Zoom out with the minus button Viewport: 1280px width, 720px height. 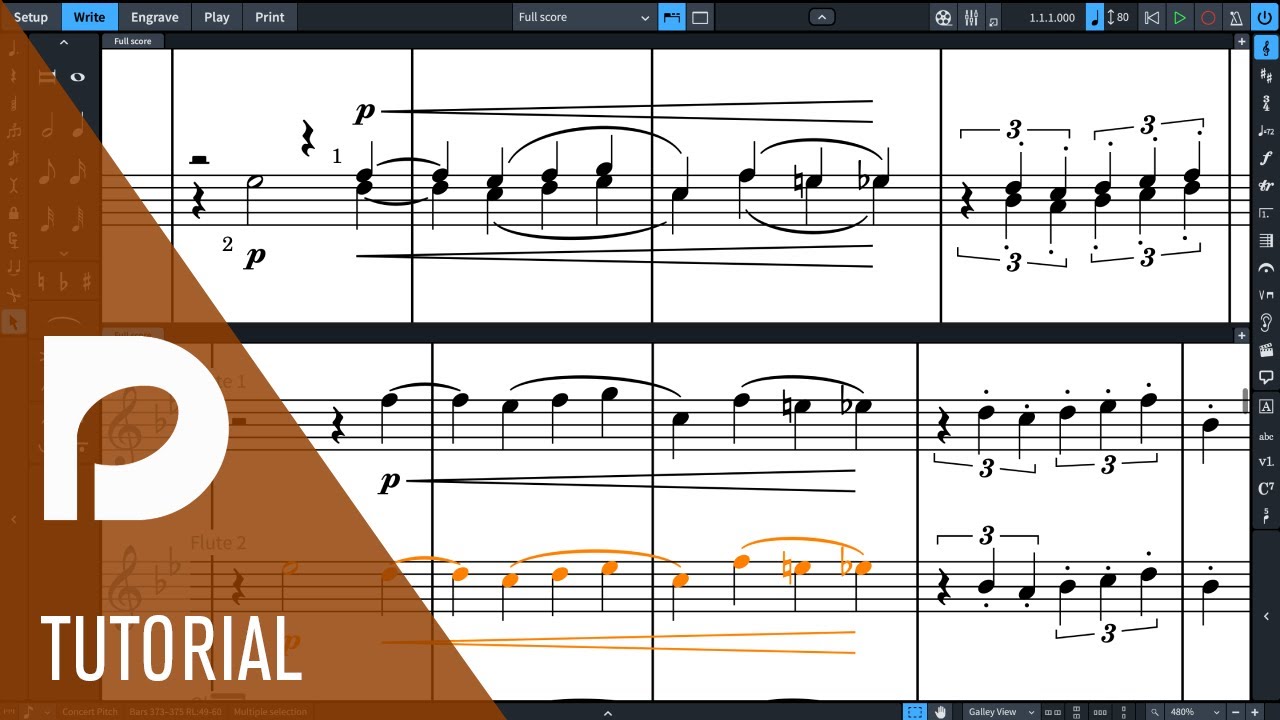pyautogui.click(x=1235, y=712)
